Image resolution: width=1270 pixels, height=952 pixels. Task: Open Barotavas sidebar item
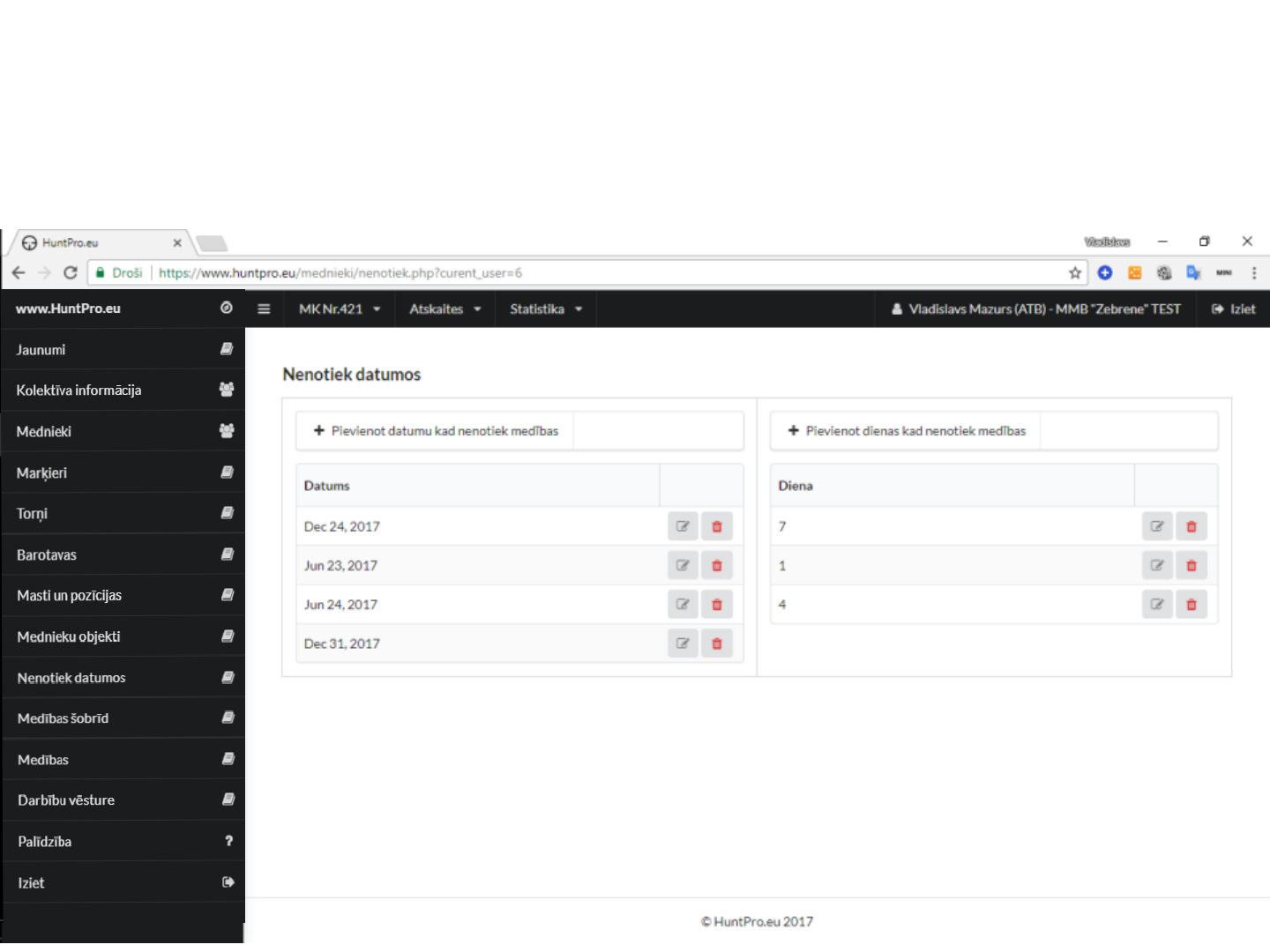click(x=123, y=554)
